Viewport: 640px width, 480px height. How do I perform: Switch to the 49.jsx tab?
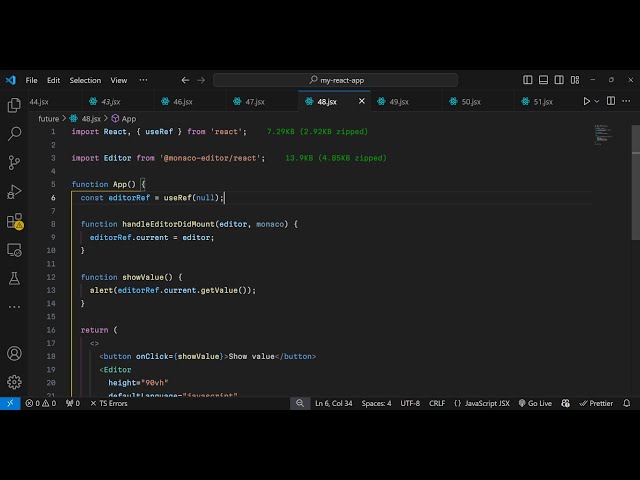click(x=398, y=101)
